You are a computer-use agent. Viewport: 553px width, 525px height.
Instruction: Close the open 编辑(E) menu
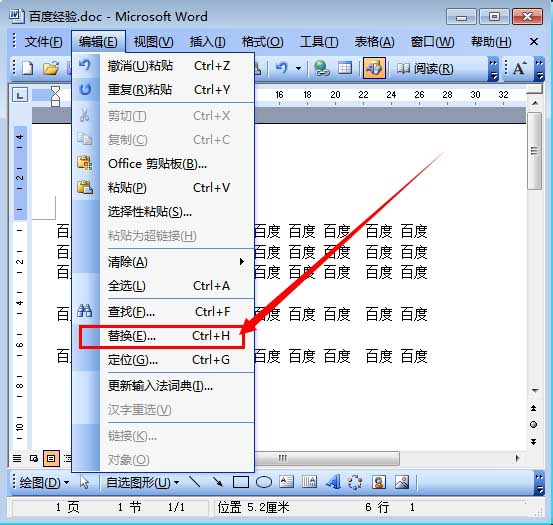(x=98, y=42)
